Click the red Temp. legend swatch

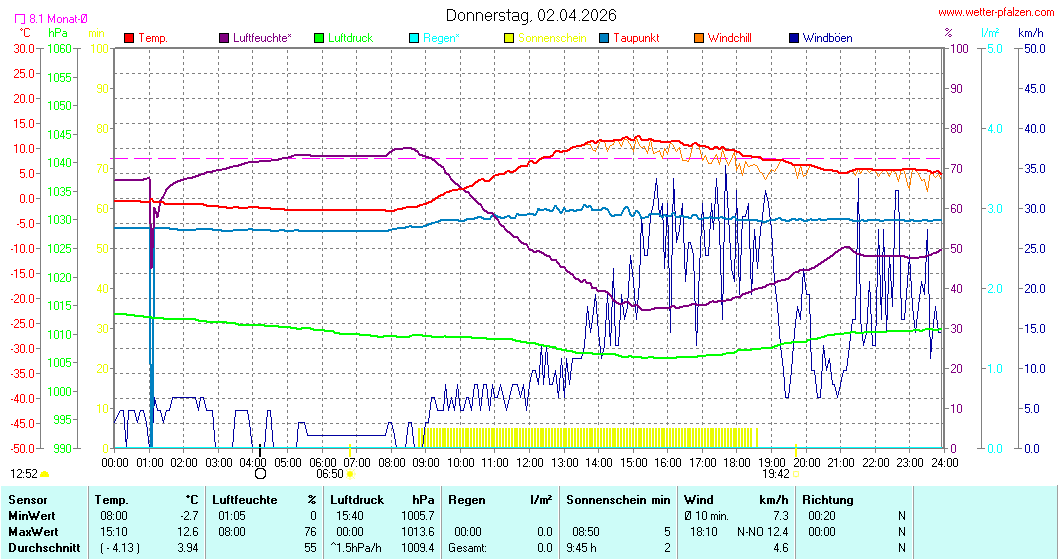click(129, 38)
